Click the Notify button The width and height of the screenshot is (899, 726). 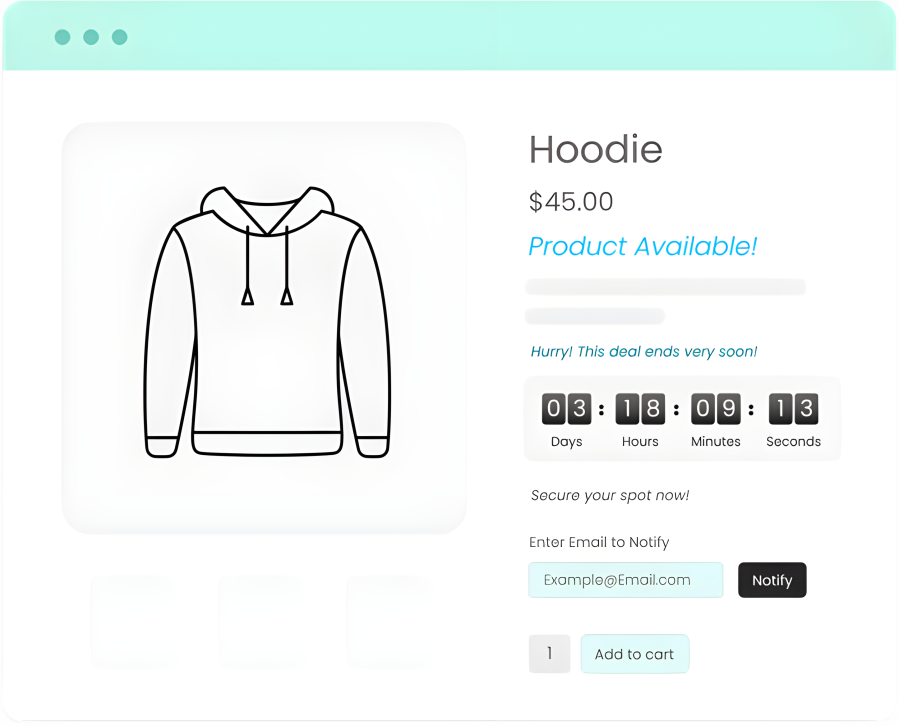pyautogui.click(x=772, y=580)
